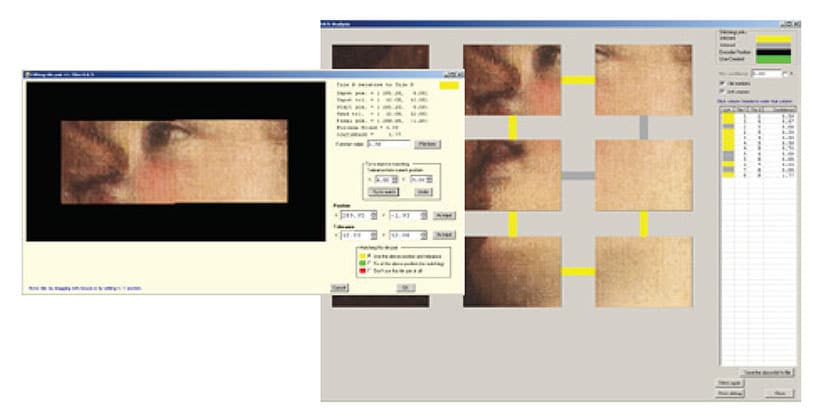This screenshot has width=820, height=420.
Task: Click the Tolerance X value field
Action: (358, 235)
